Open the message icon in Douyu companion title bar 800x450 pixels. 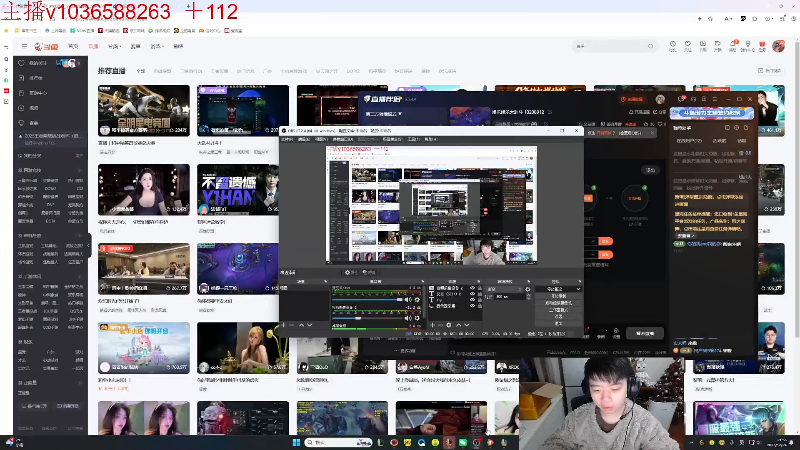pyautogui.click(x=681, y=99)
